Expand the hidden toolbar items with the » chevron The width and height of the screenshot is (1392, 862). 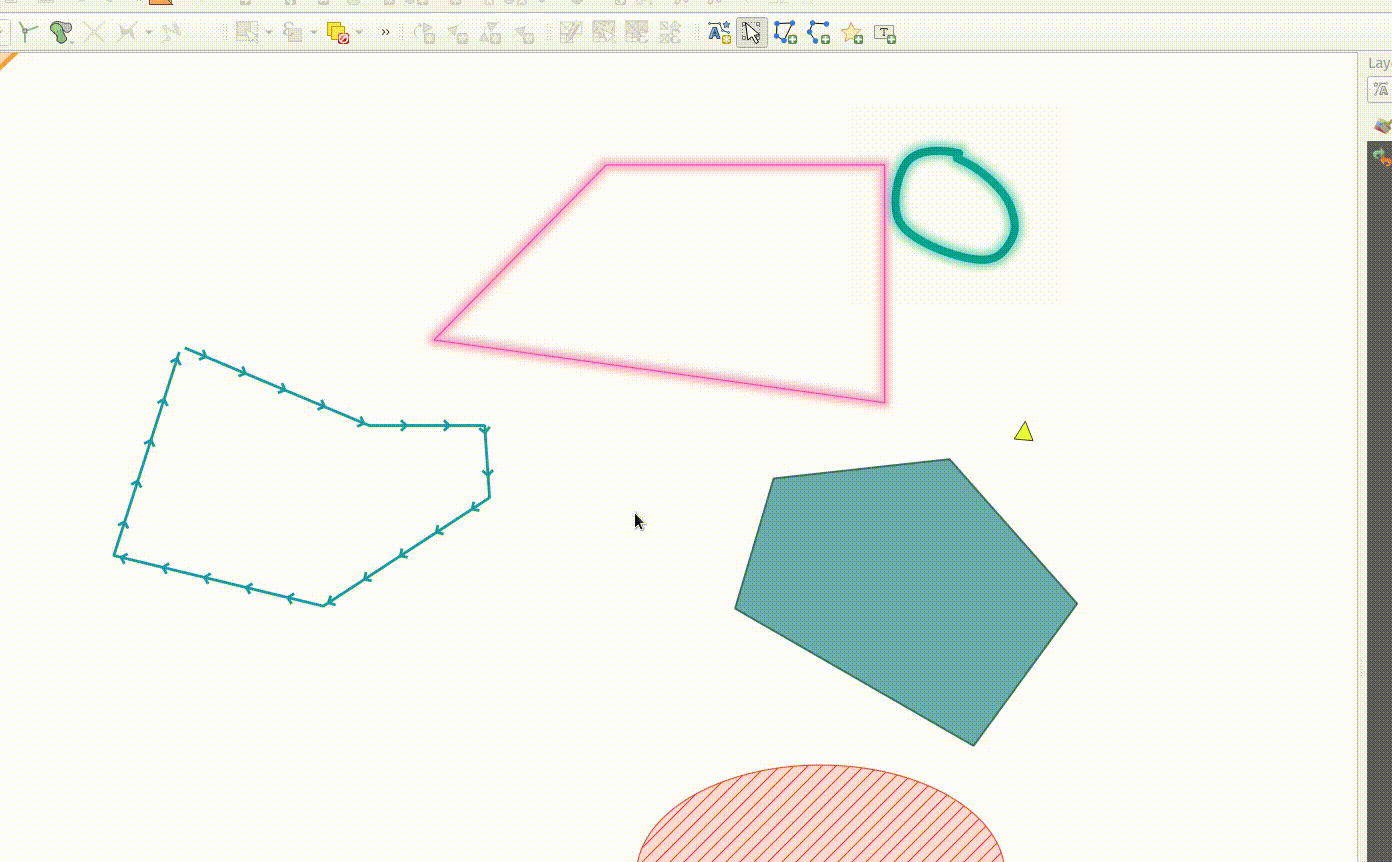385,33
